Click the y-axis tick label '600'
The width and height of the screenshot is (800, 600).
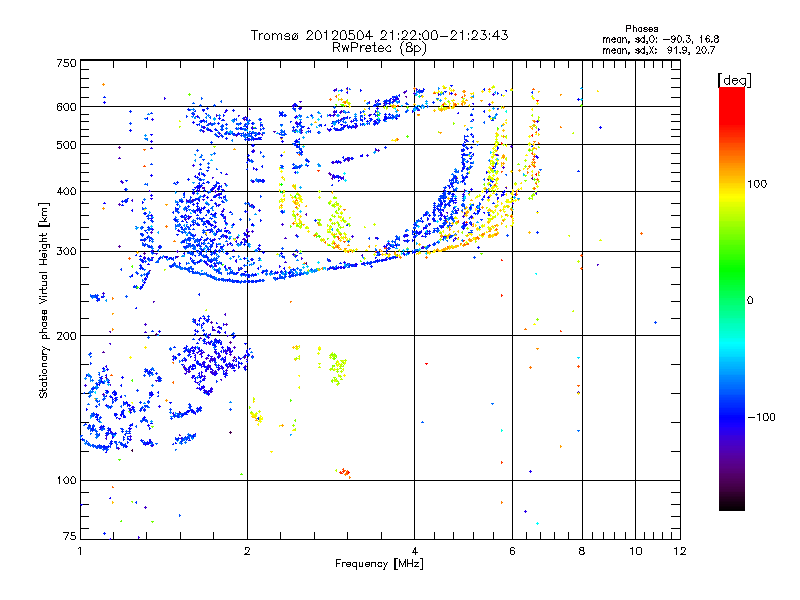(67, 107)
